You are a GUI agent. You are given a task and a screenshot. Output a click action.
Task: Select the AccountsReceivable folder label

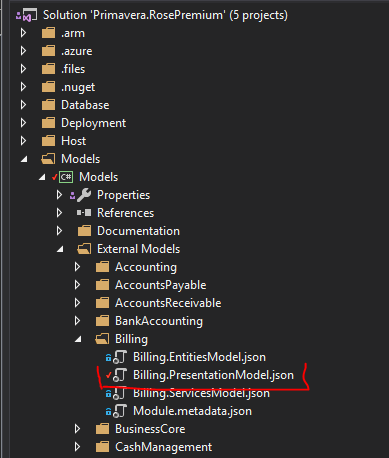click(x=168, y=303)
